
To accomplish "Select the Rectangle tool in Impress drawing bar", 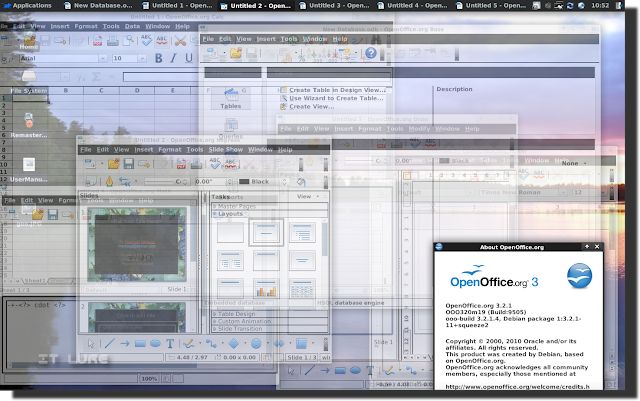I will pyautogui.click(x=140, y=344).
